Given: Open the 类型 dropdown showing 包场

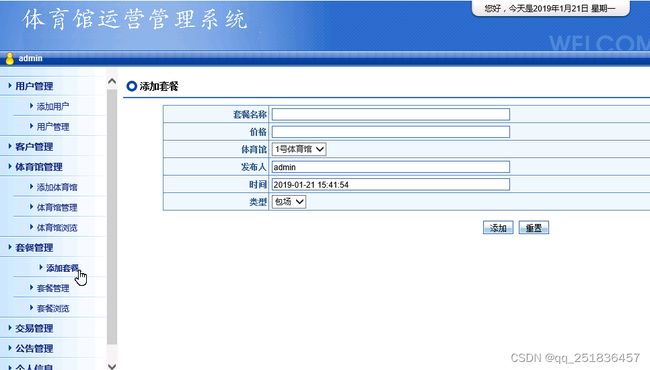Looking at the screenshot, I should coord(289,202).
